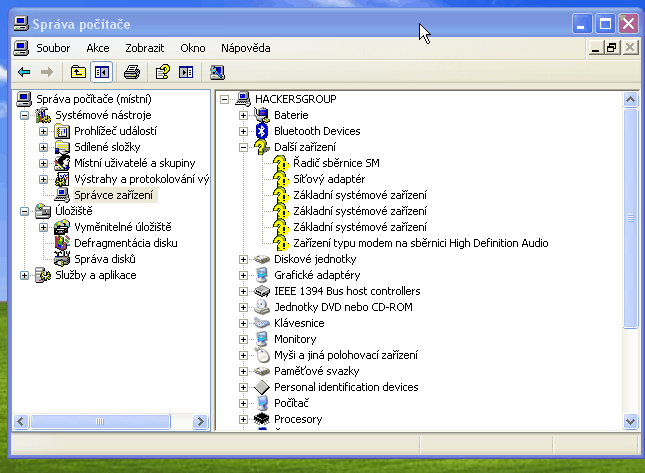645x473 pixels.
Task: Toggle the console tree pane toolbar icon
Action: point(101,72)
